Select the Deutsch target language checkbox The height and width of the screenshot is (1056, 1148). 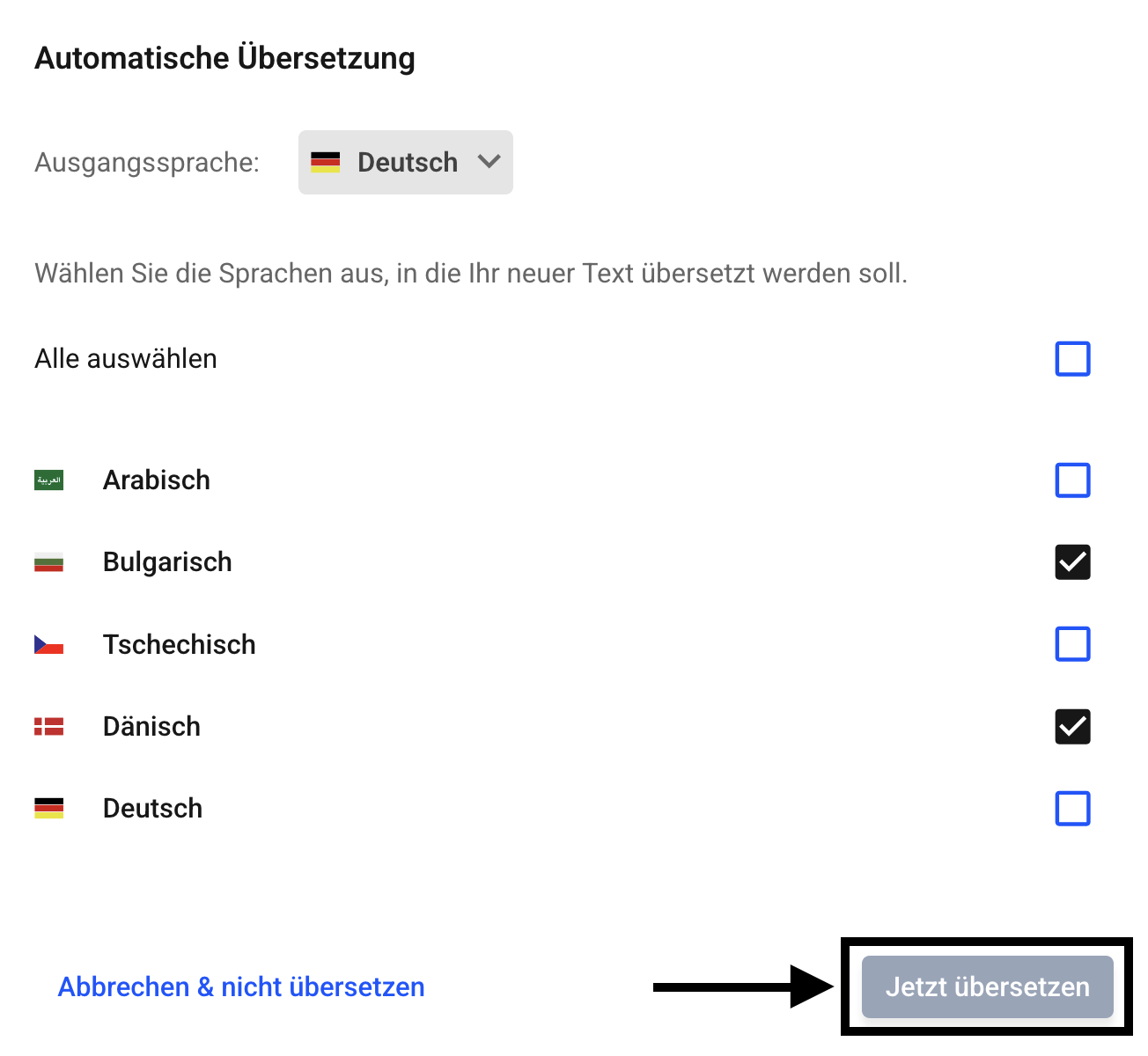pyautogui.click(x=1072, y=809)
